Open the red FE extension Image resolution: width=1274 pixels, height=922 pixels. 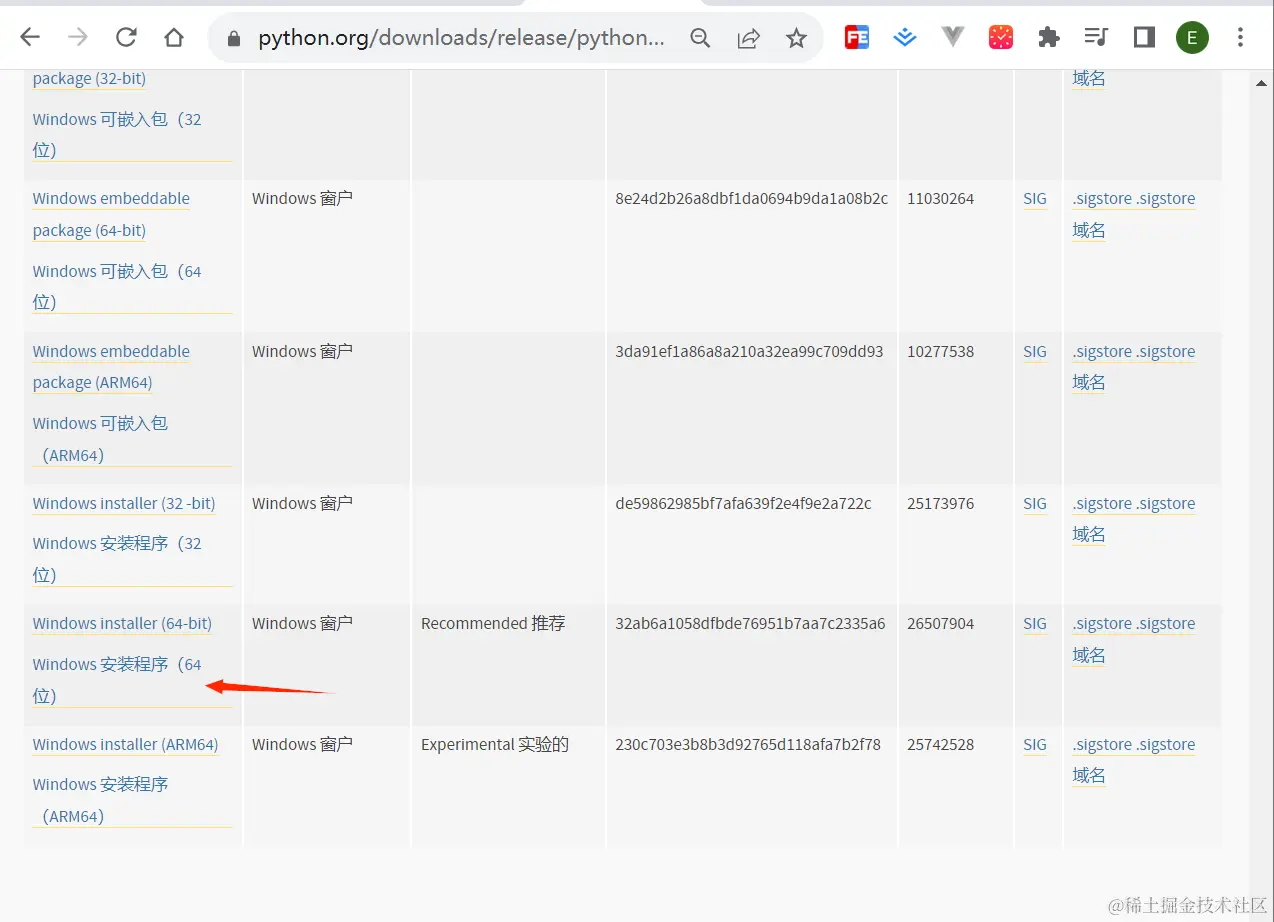tap(857, 38)
